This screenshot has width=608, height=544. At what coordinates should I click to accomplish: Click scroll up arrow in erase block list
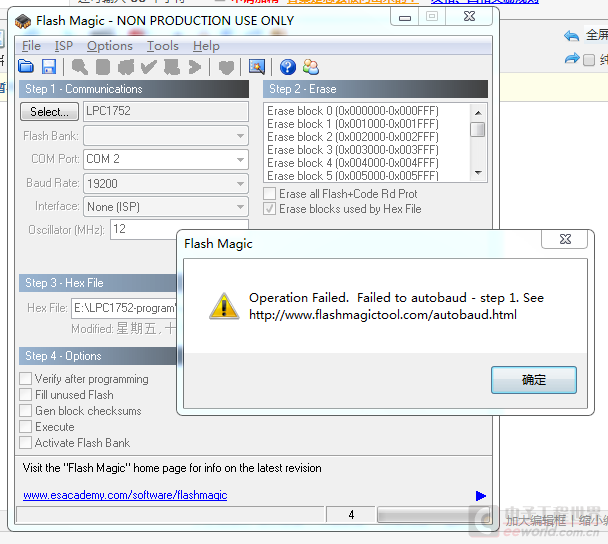point(478,112)
